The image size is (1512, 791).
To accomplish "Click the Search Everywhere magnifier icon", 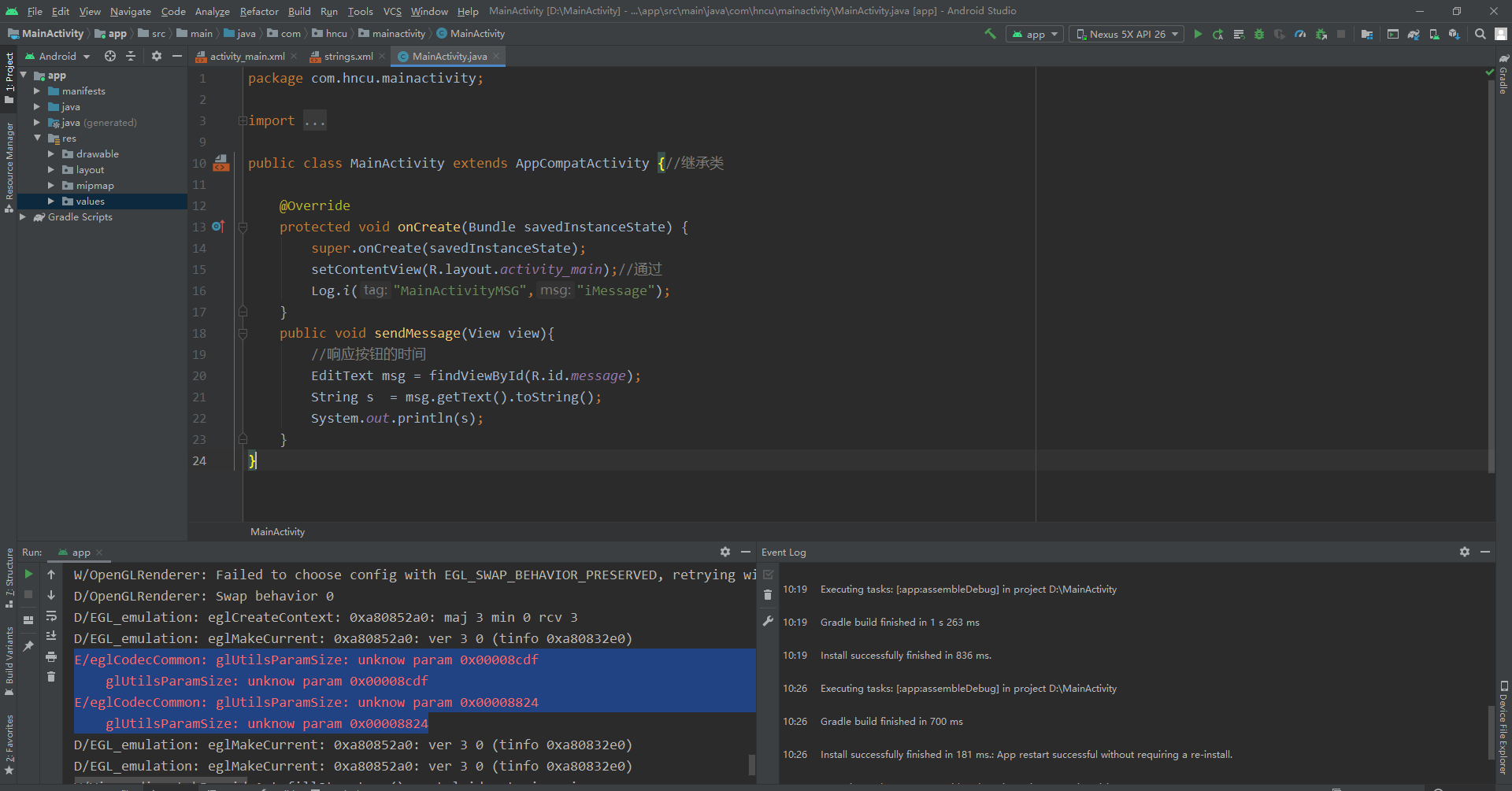I will coord(1480,34).
